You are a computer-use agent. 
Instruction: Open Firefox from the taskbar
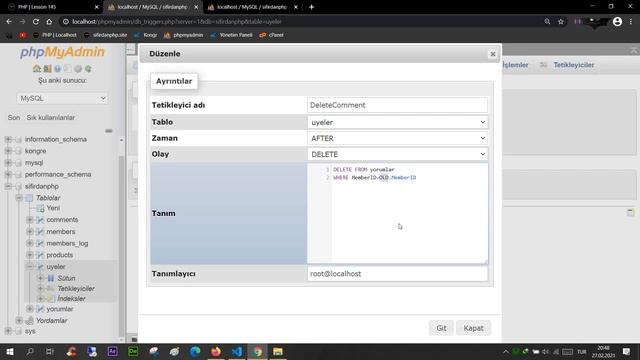point(216,351)
